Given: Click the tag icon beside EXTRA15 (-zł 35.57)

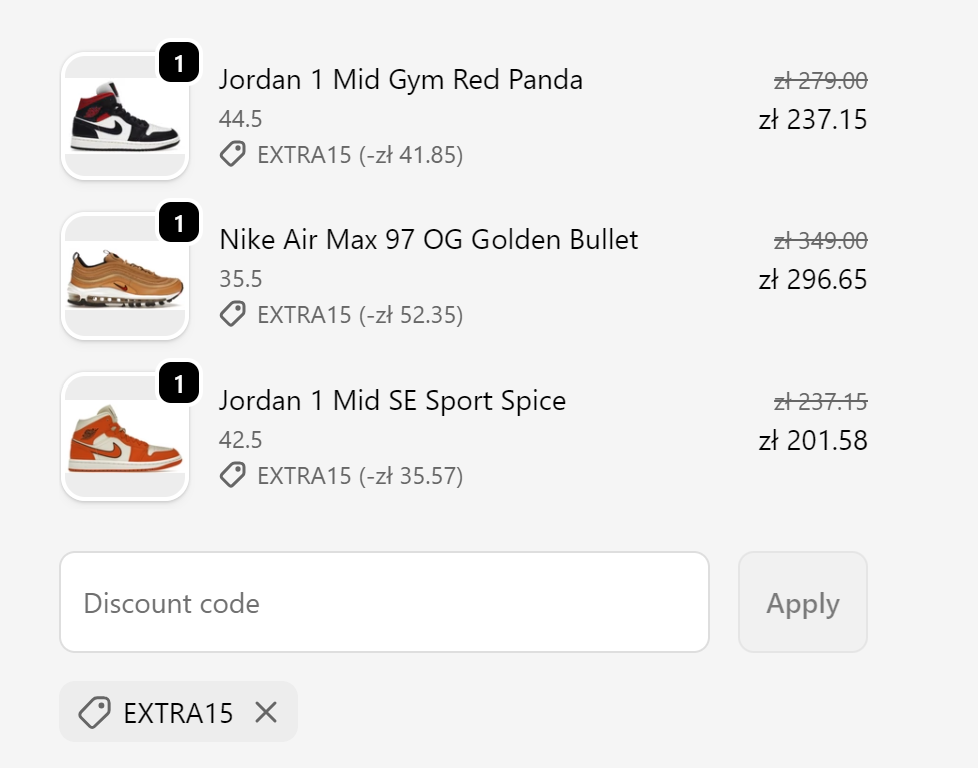Looking at the screenshot, I should point(233,475).
